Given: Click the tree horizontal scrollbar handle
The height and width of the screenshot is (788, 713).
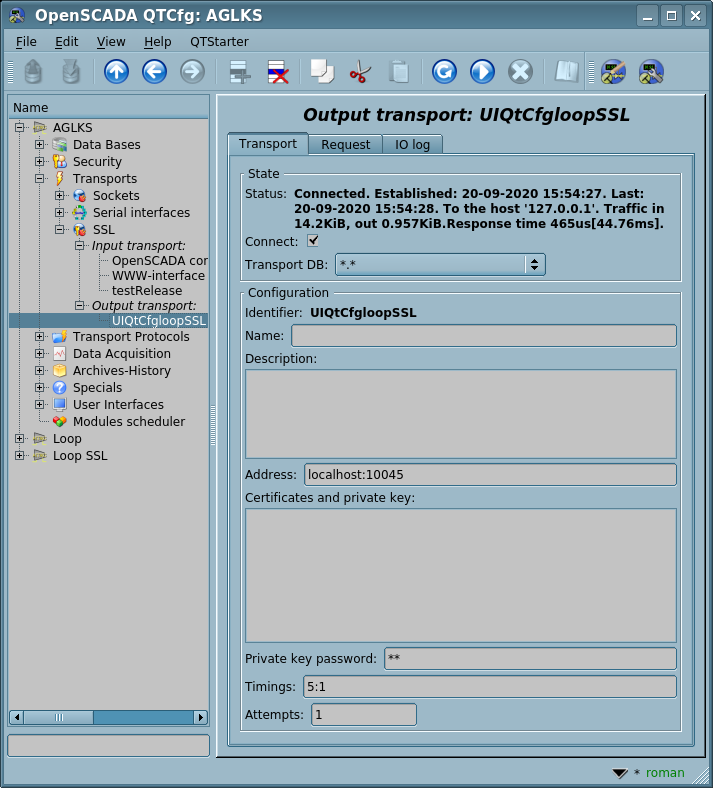Looking at the screenshot, I should coord(59,718).
